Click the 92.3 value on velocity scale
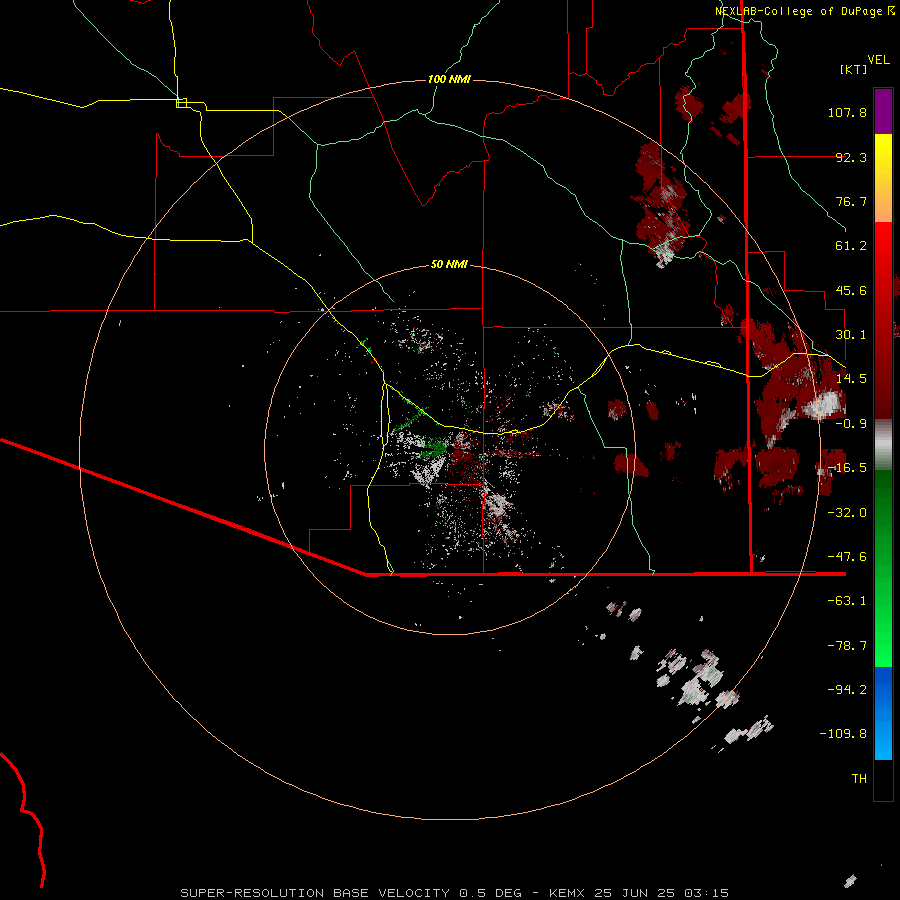This screenshot has width=900, height=900. [x=851, y=157]
